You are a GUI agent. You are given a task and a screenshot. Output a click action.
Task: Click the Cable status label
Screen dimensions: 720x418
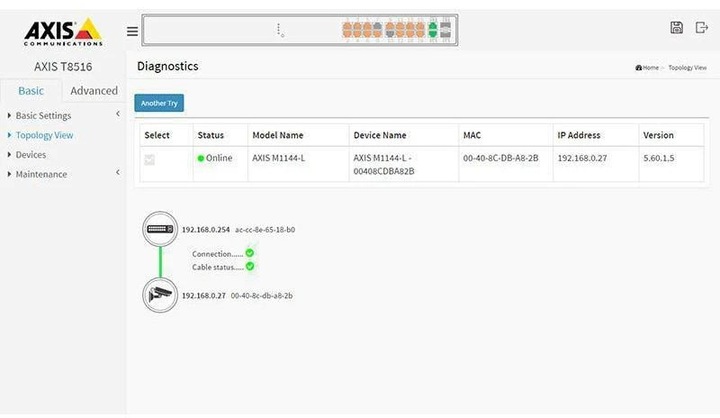point(218,267)
